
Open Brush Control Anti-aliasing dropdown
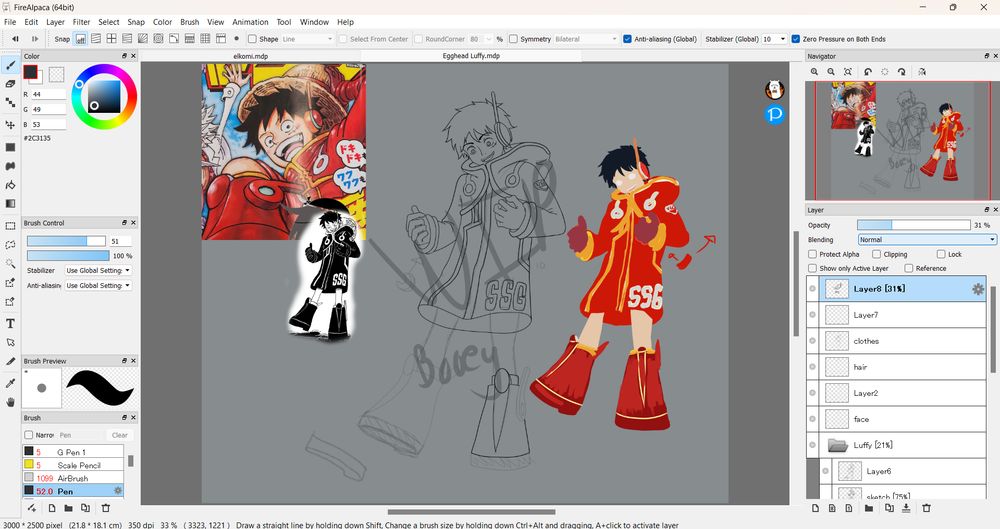pyautogui.click(x=98, y=286)
